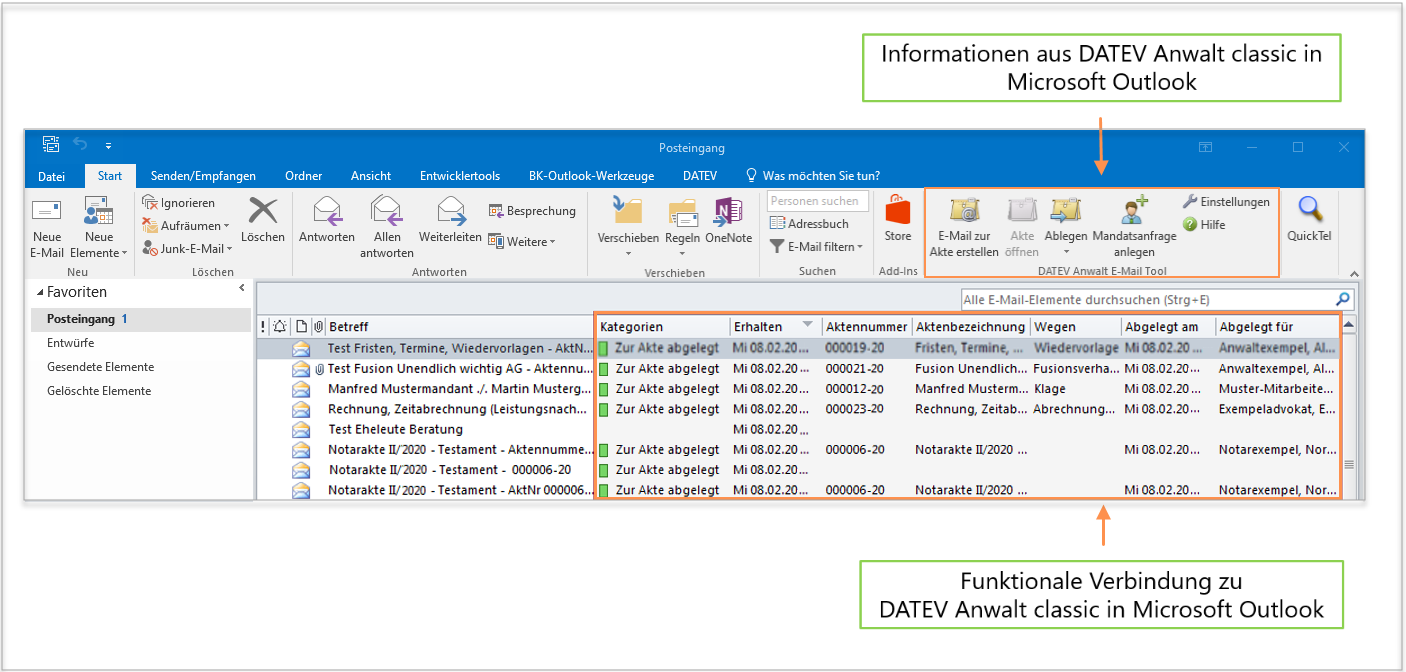Collapse the ribbon with the chevron arrow

(x=1354, y=274)
